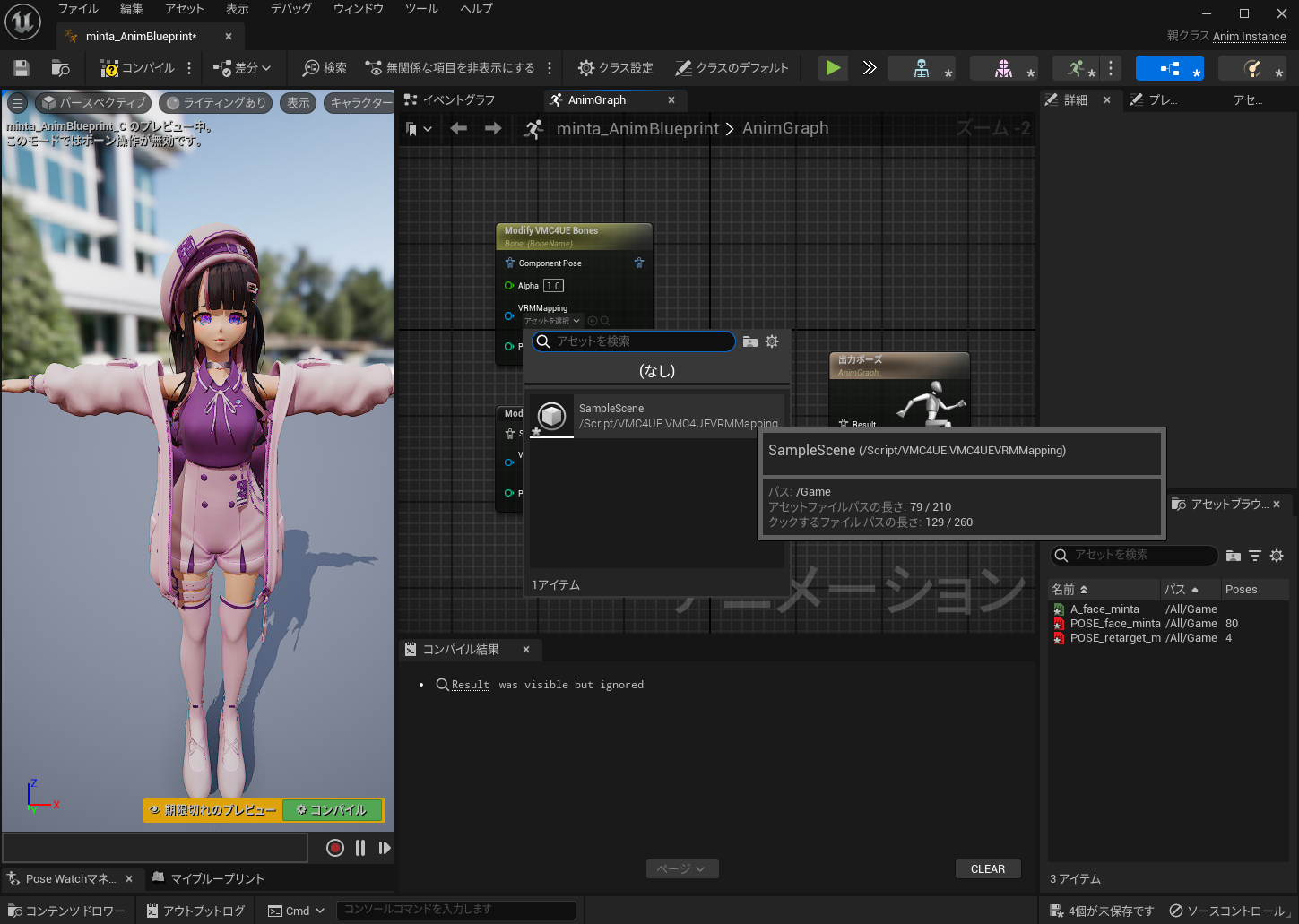Click the Alpha value field on node

click(x=553, y=286)
